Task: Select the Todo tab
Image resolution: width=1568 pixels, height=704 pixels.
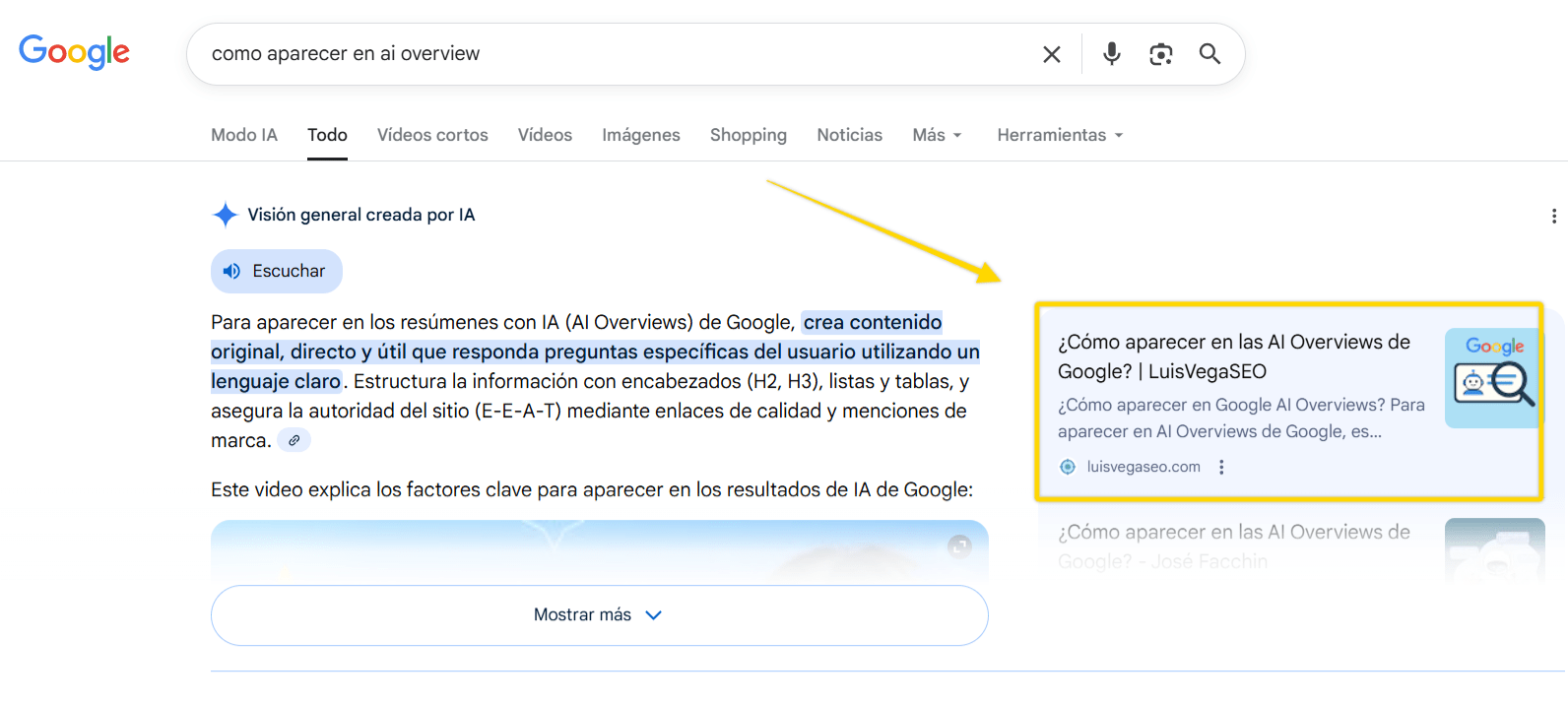Action: 327,135
